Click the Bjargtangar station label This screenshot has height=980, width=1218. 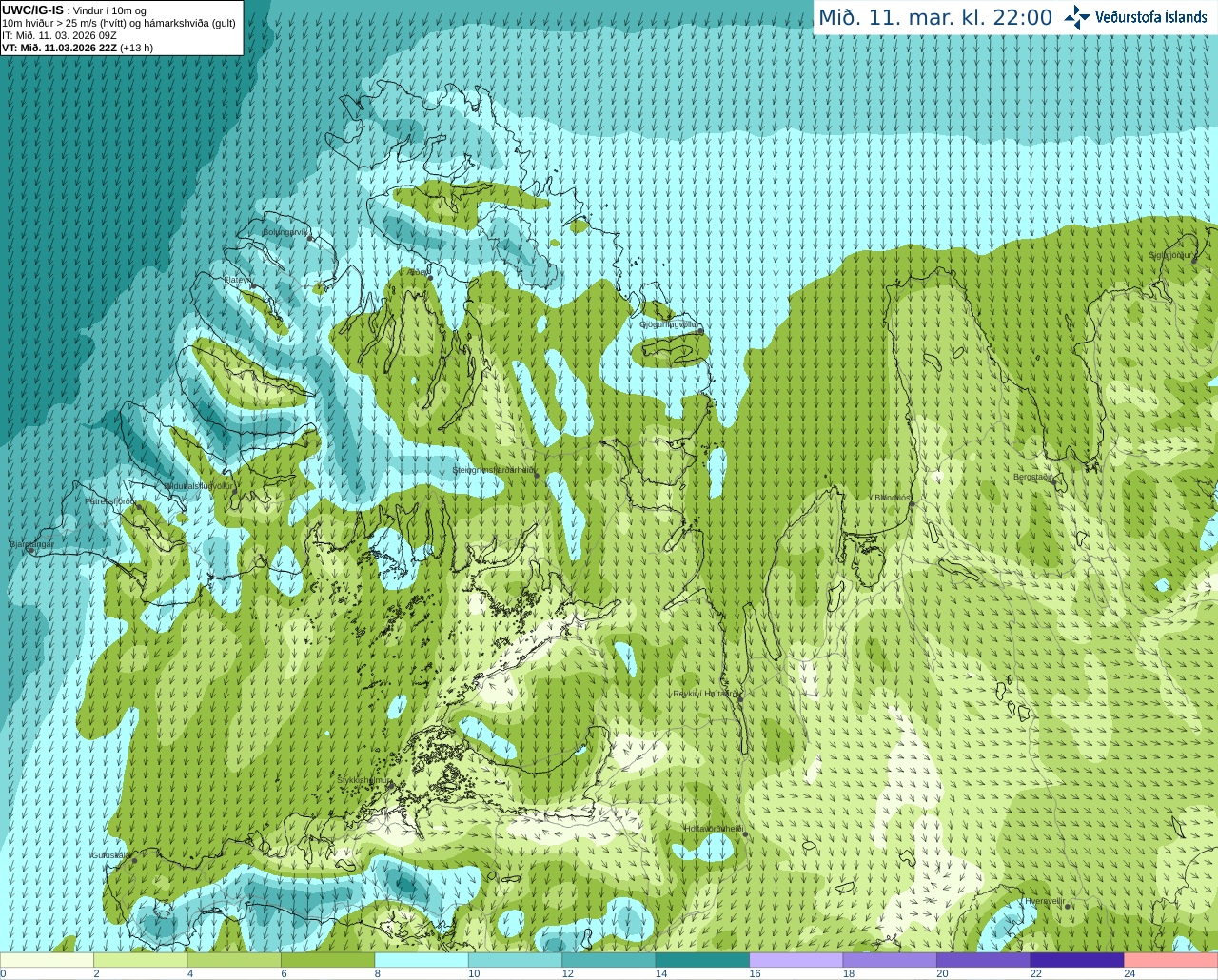(x=32, y=544)
